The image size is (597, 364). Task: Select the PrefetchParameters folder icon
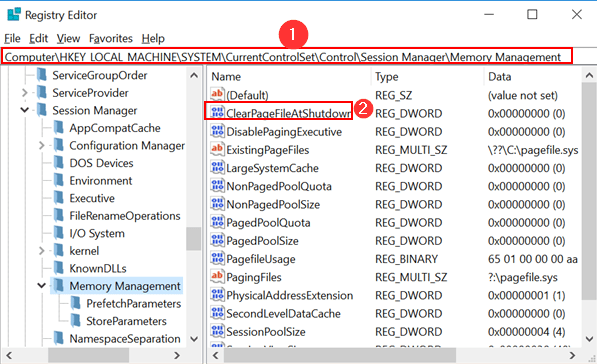coord(75,303)
